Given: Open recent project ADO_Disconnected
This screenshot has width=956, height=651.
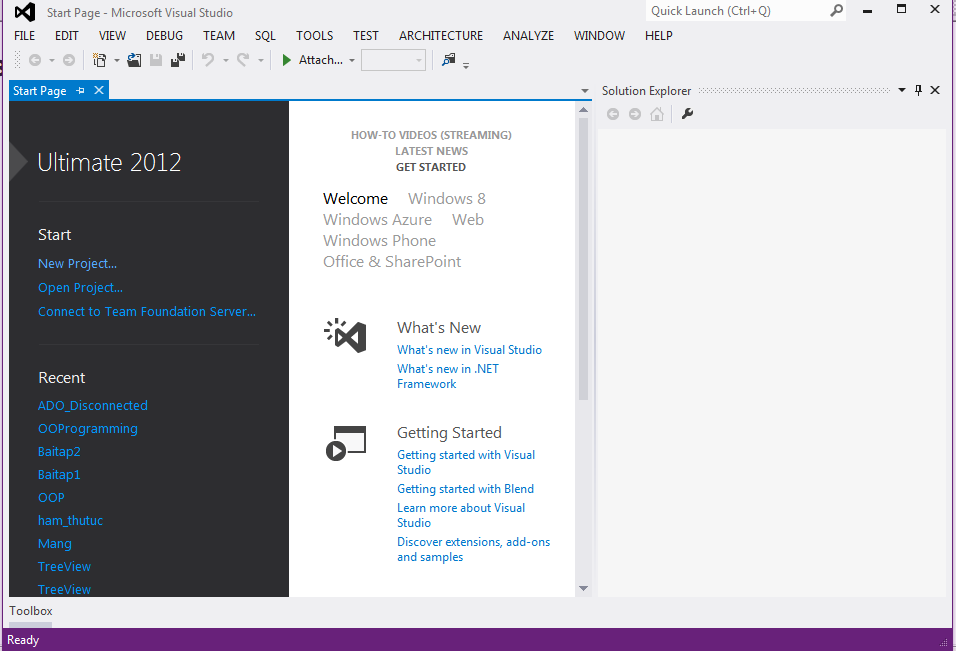Looking at the screenshot, I should click(x=93, y=405).
